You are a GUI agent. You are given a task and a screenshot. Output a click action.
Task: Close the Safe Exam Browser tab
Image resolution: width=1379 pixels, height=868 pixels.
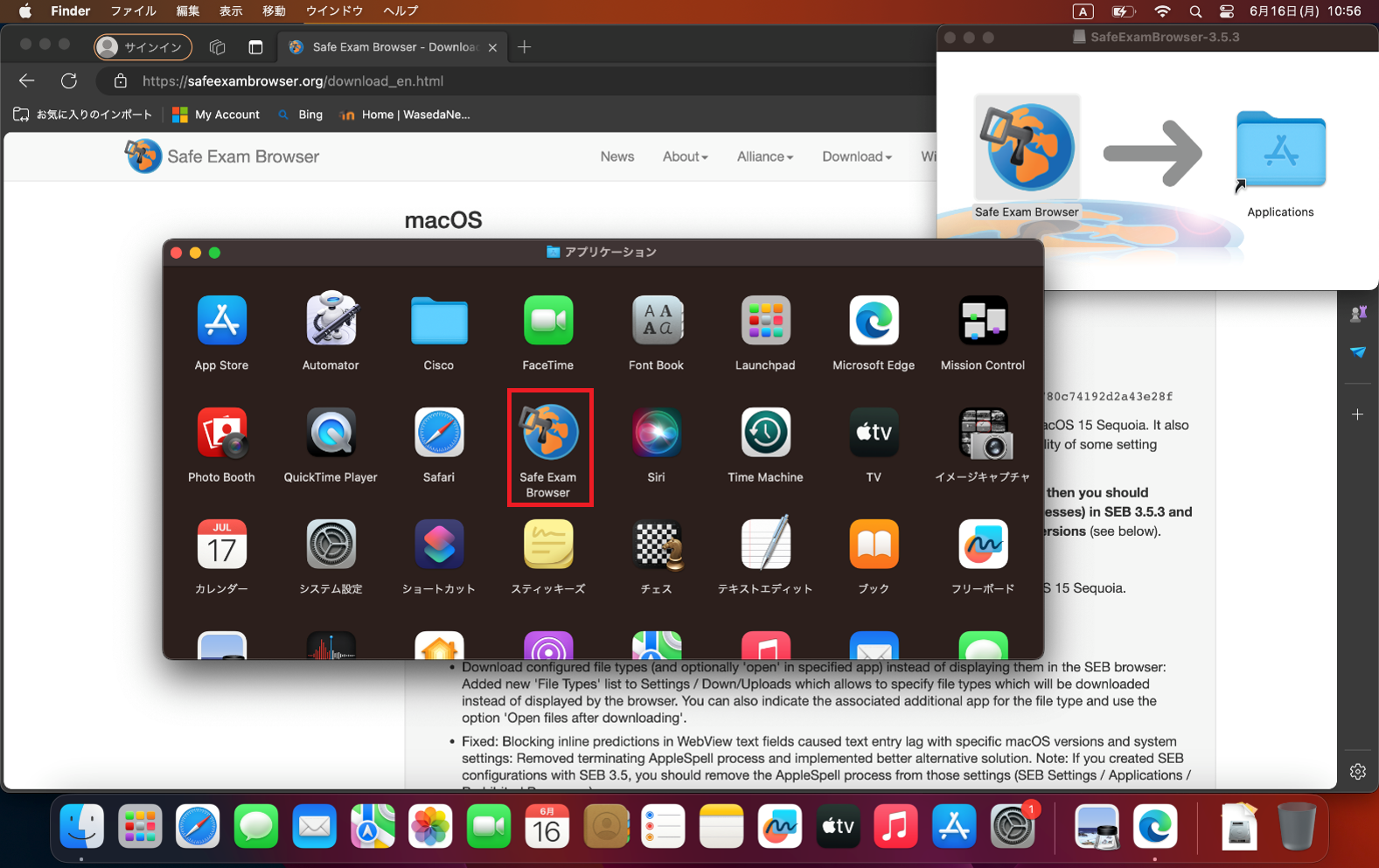point(492,47)
